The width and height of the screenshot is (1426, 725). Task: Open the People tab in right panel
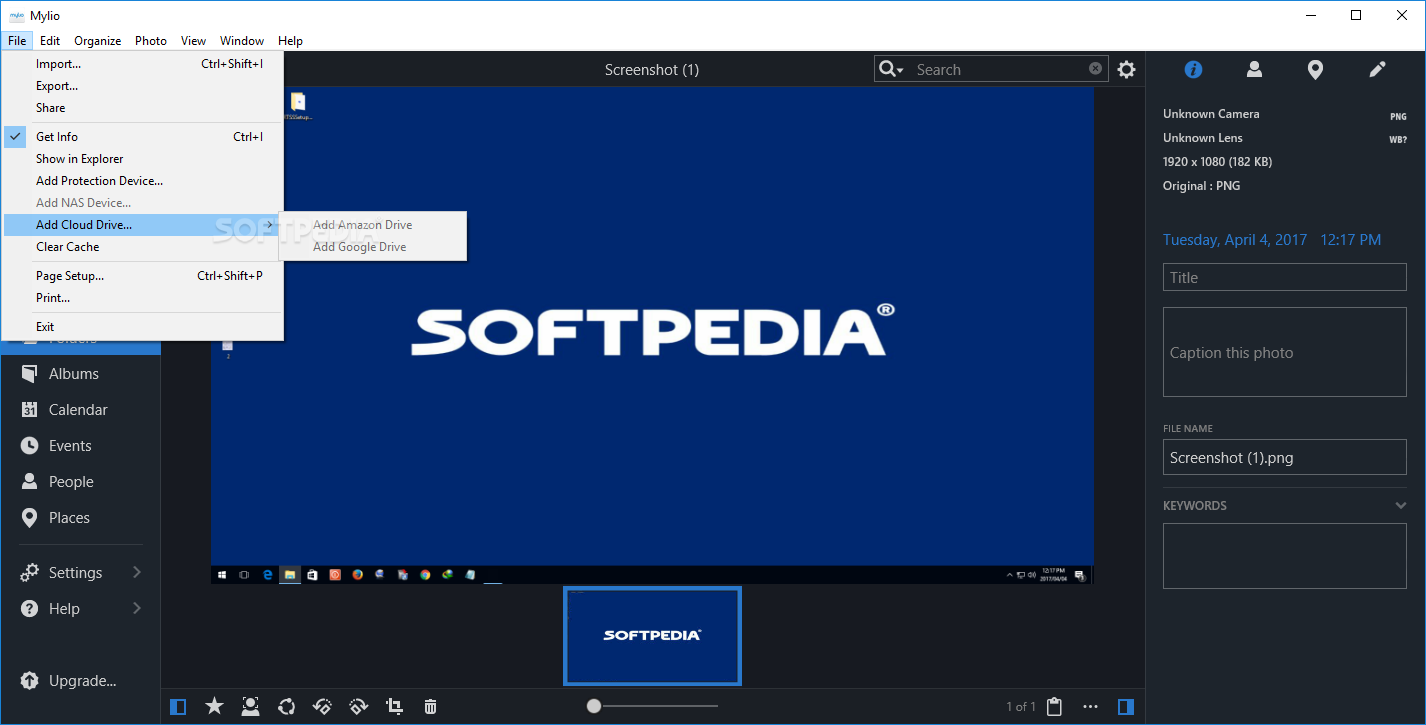click(1254, 69)
